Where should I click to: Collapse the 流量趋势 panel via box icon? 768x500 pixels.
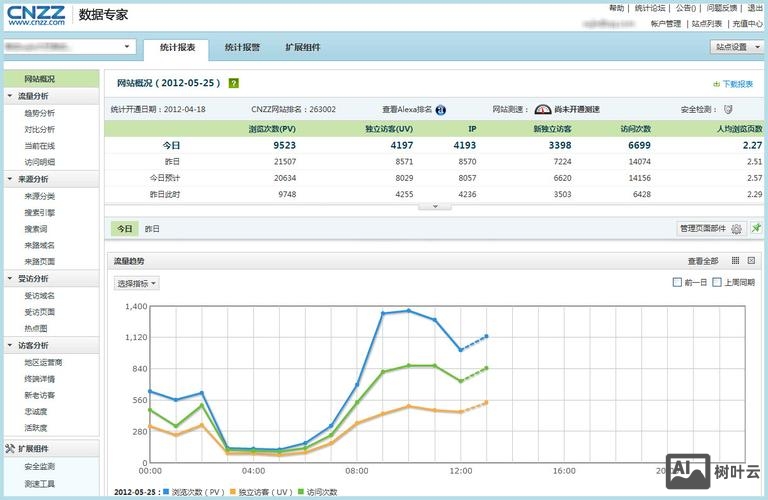click(751, 261)
